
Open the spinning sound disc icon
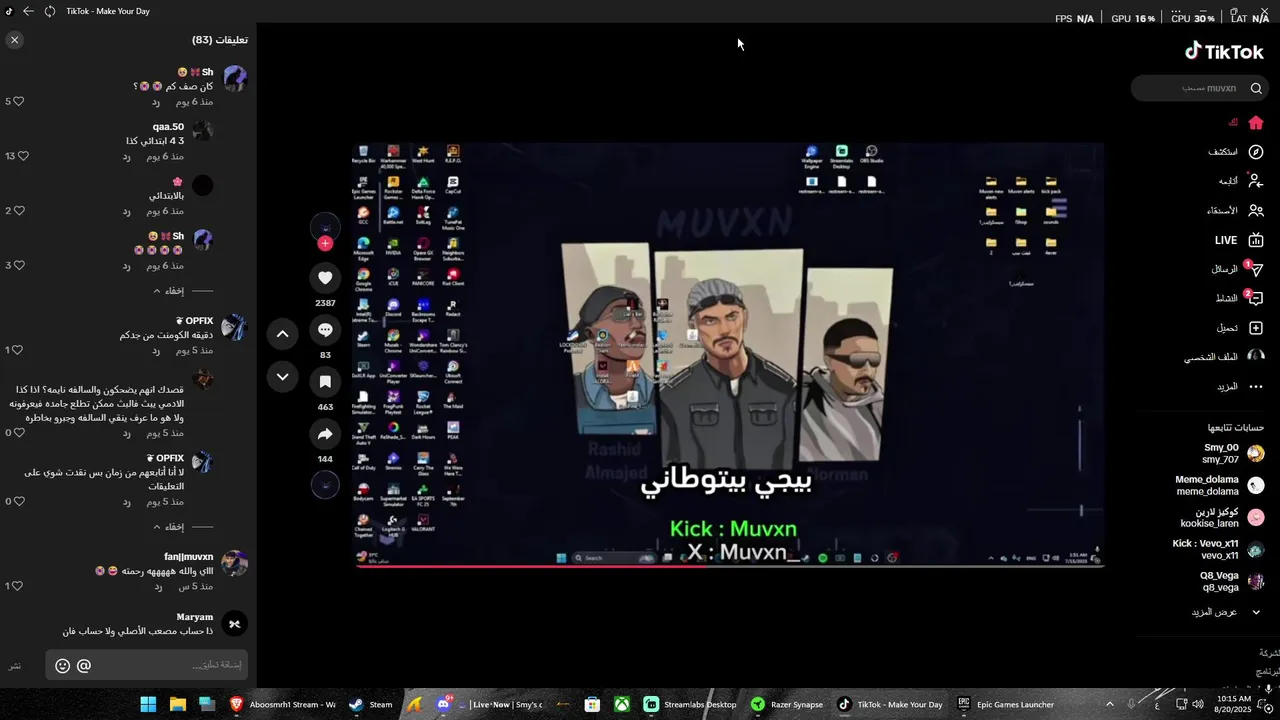pyautogui.click(x=325, y=485)
